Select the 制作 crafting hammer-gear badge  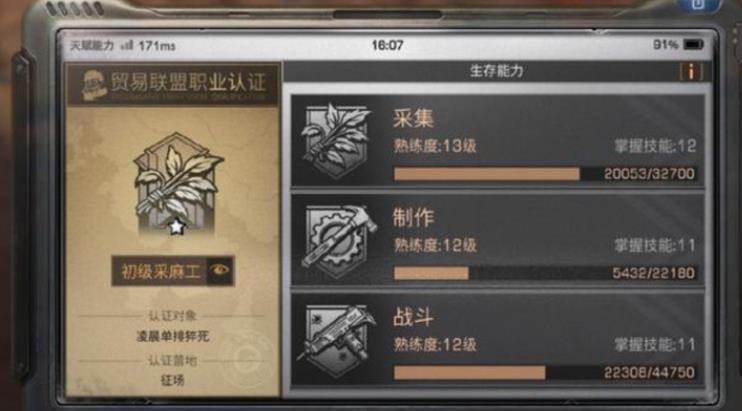[338, 241]
